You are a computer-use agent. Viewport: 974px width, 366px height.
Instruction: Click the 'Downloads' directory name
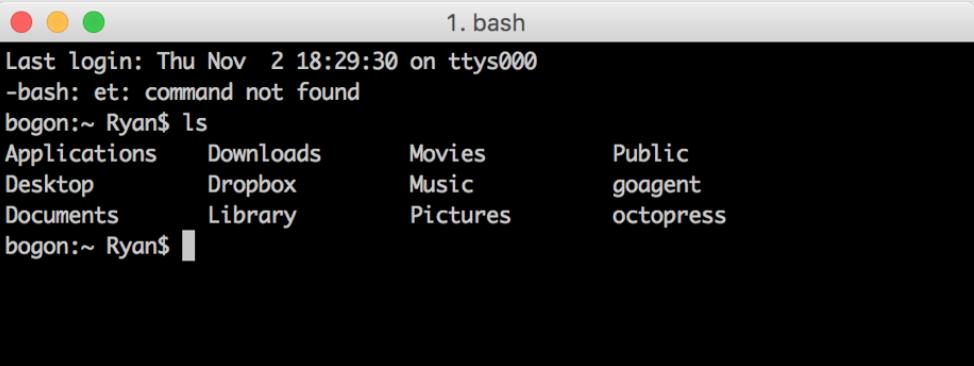point(265,153)
